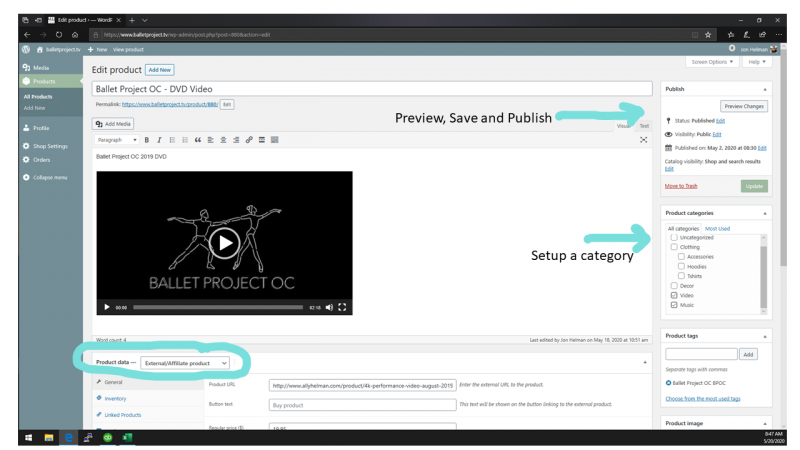This screenshot has width=800, height=450.
Task: Click the Product URL input field
Action: click(x=362, y=386)
